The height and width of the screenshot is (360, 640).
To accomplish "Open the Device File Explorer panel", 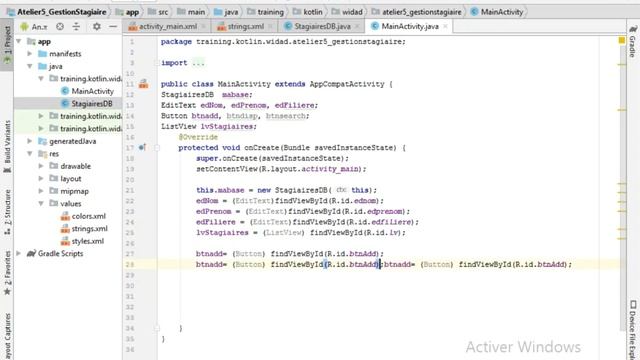I will coord(633,330).
